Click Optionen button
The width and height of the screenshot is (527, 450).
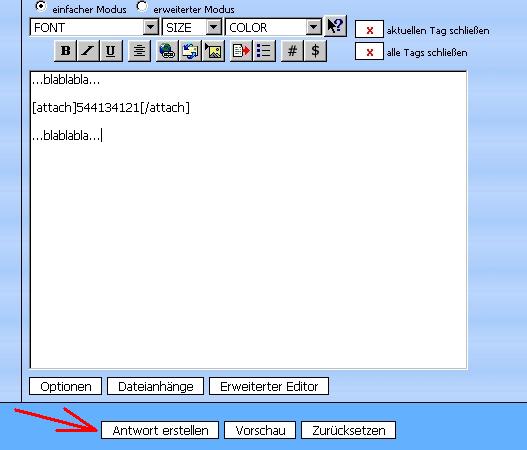click(x=66, y=386)
